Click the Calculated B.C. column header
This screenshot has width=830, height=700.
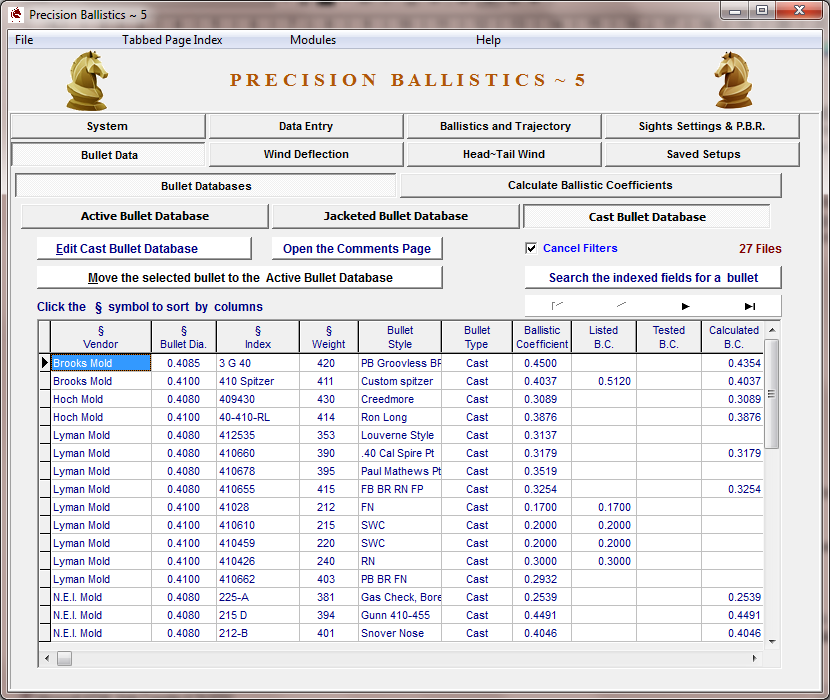pos(733,337)
